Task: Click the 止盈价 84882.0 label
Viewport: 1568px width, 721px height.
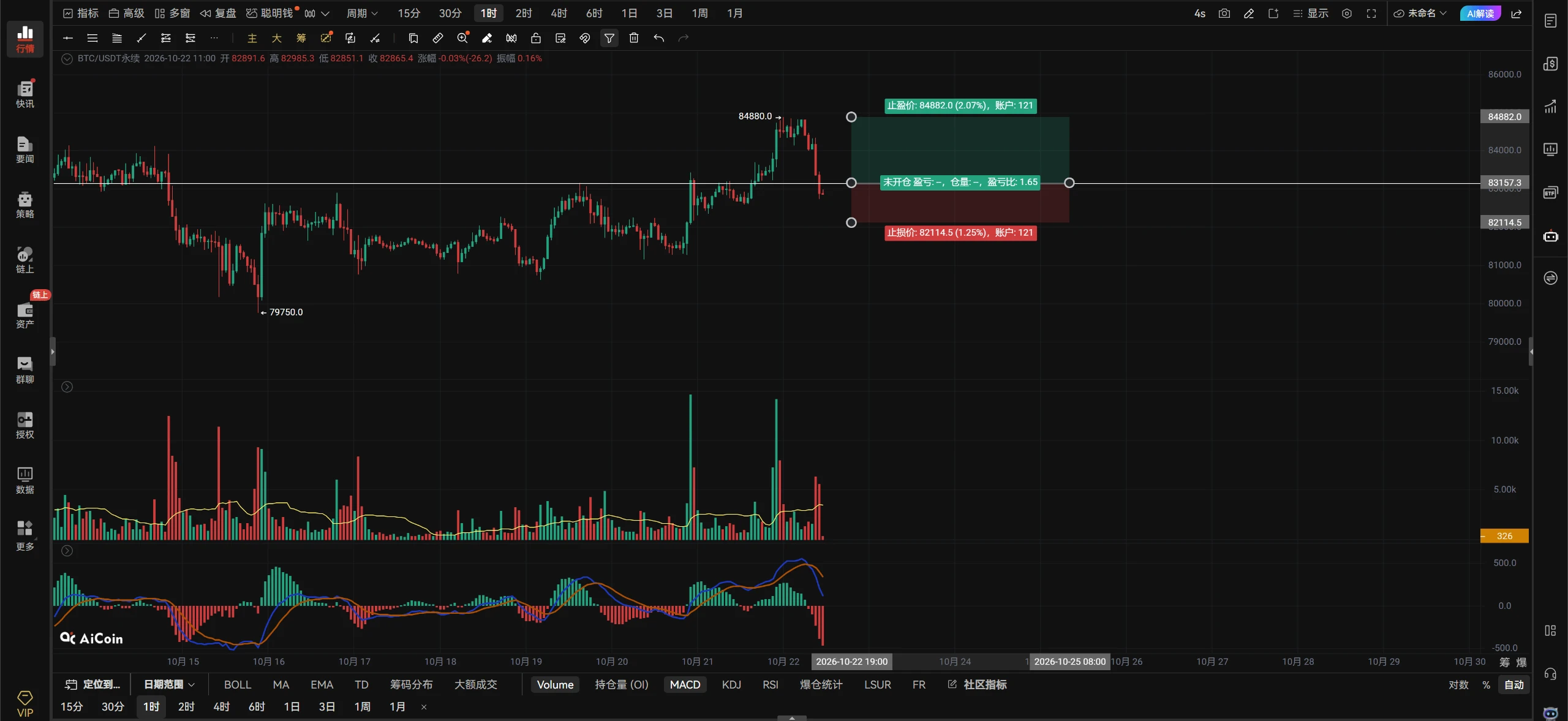Action: click(960, 105)
